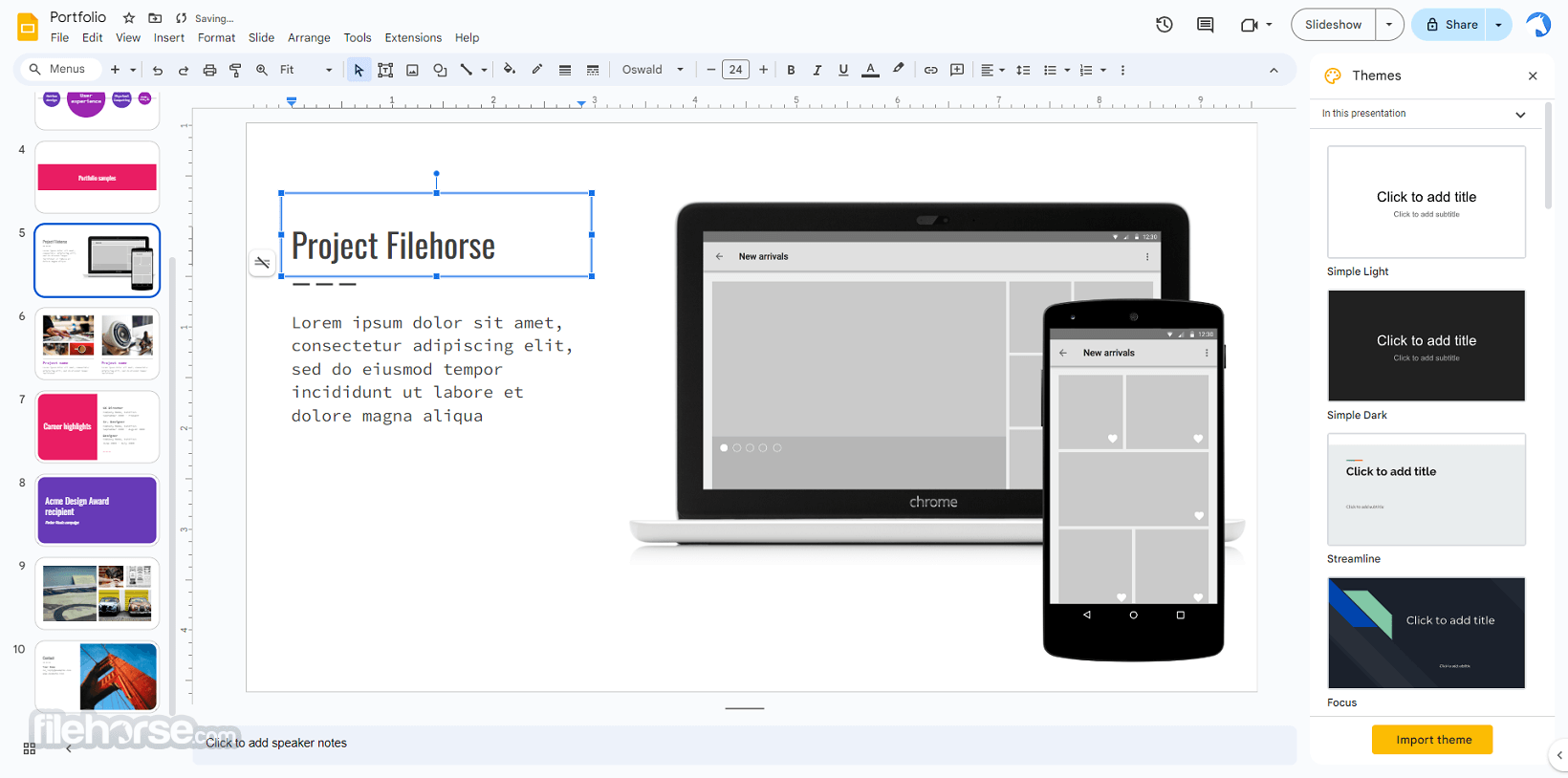1568x778 pixels.
Task: Click the numbered list icon
Action: [1086, 70]
